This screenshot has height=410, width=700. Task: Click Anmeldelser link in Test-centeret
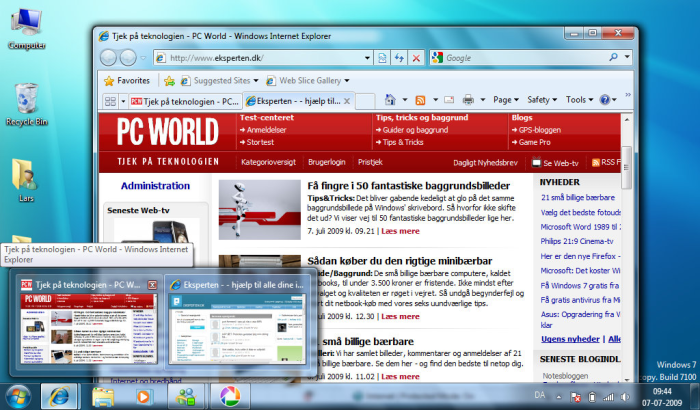266,130
